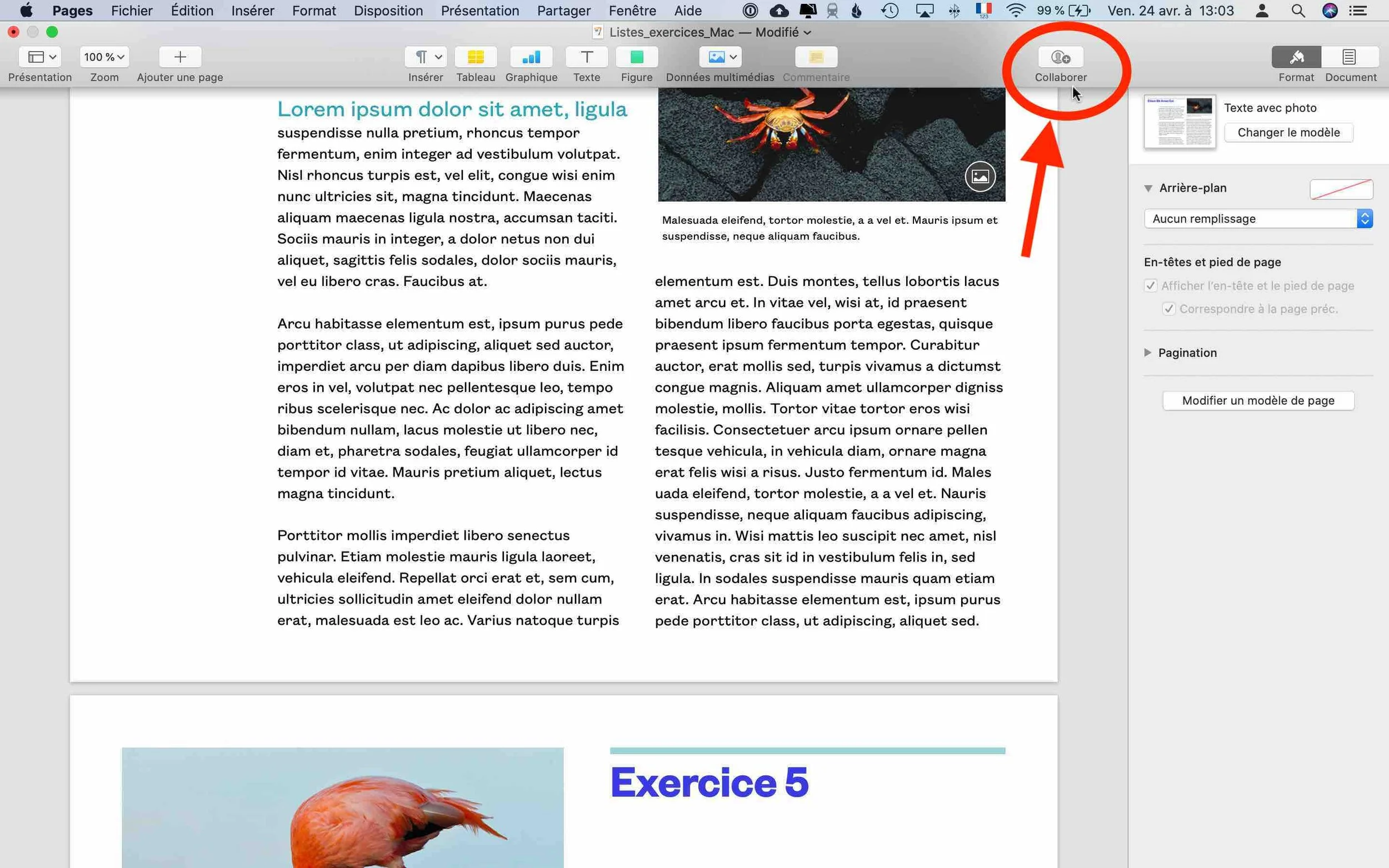Switch to the Document inspector
The image size is (1389, 868).
click(x=1350, y=57)
